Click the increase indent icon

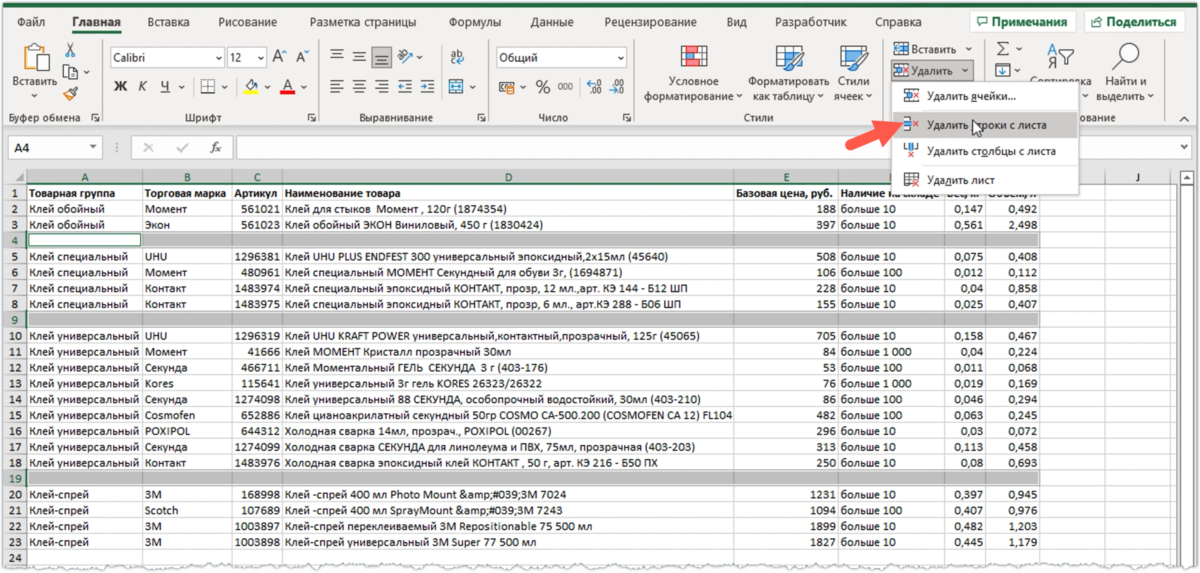[427, 86]
